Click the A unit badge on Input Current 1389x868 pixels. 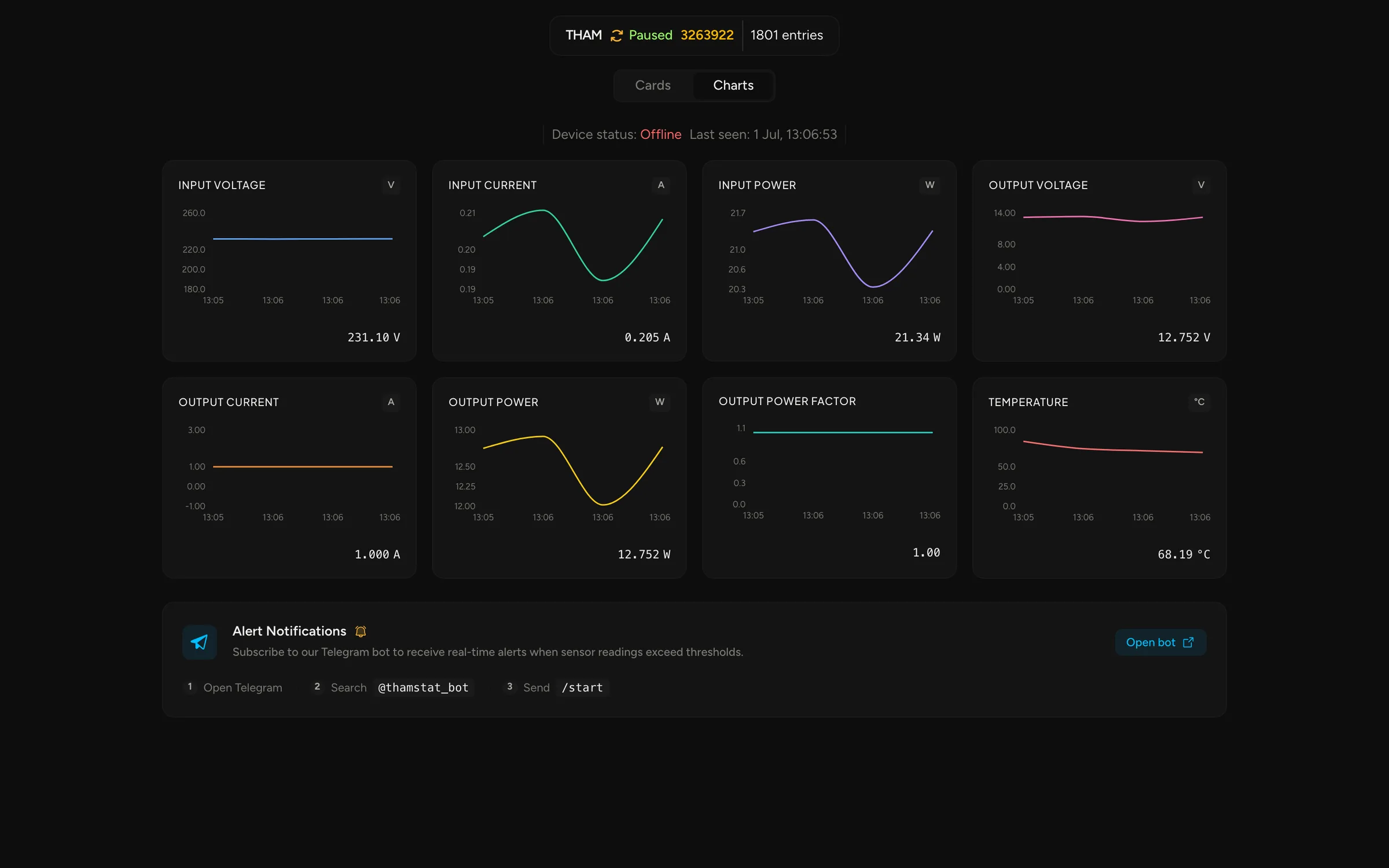click(x=661, y=185)
